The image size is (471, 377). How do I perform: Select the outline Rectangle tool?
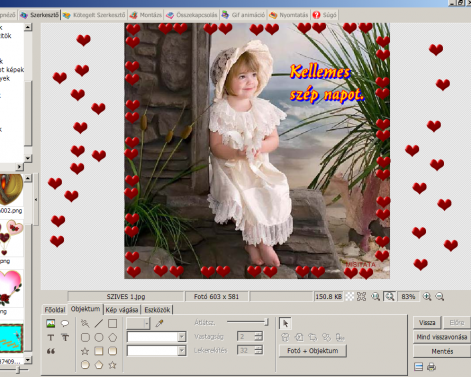point(113,323)
